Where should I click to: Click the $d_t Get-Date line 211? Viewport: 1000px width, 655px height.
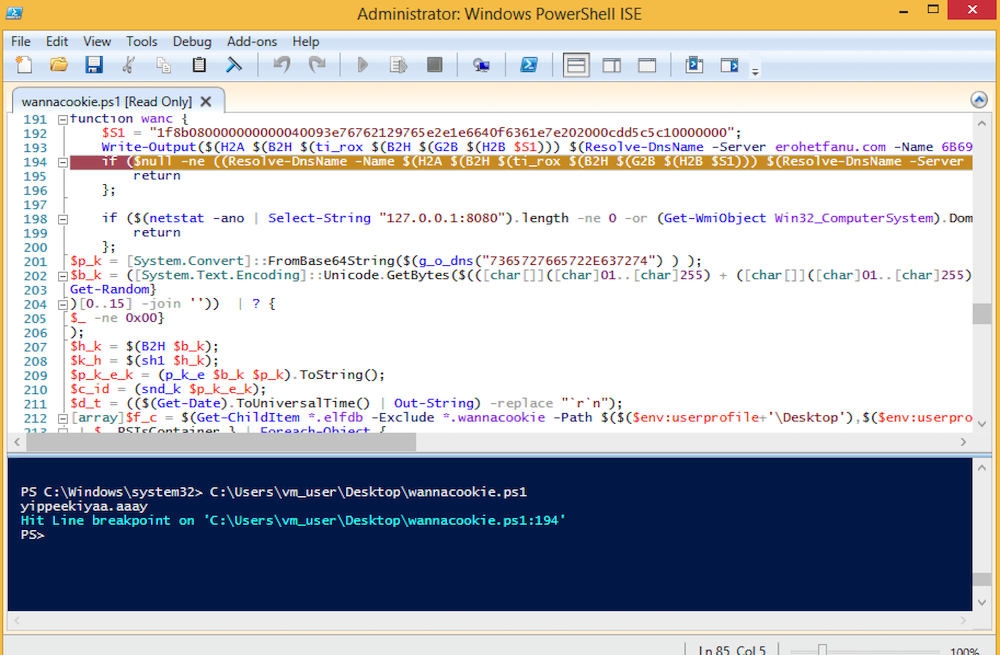(346, 403)
